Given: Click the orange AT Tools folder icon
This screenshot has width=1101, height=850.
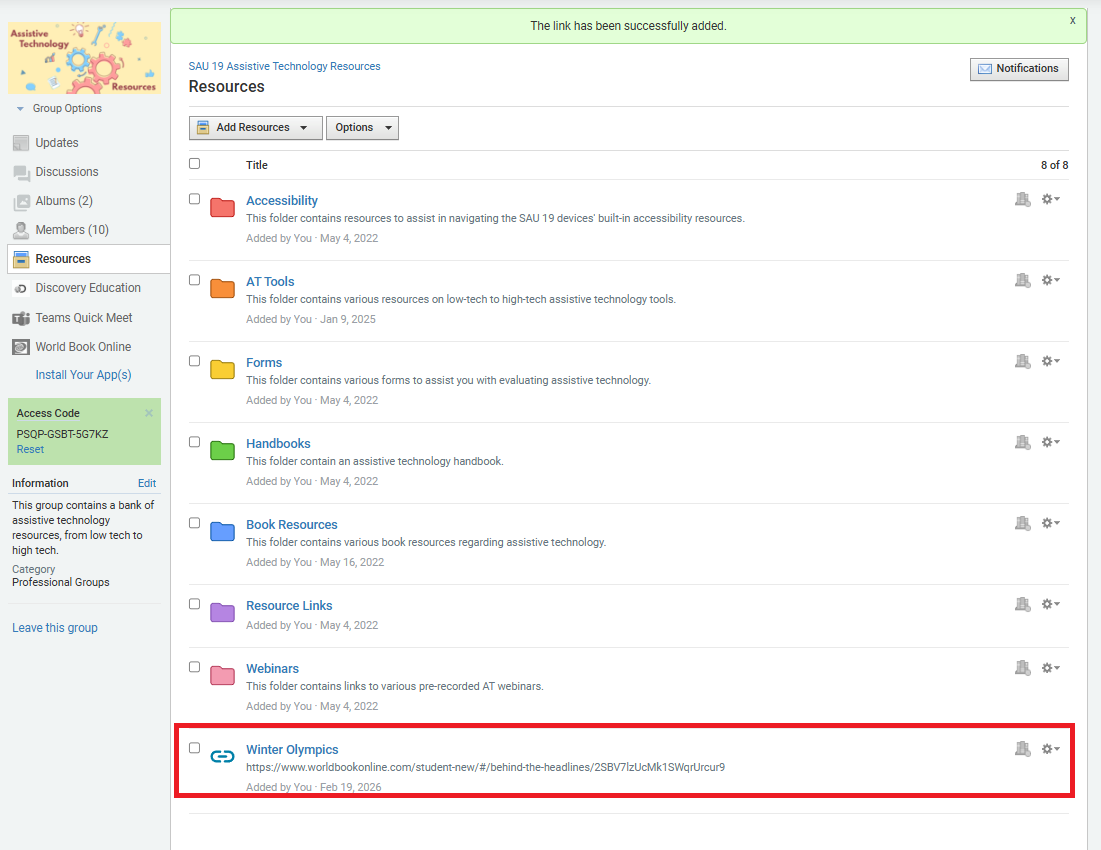Looking at the screenshot, I should tap(222, 289).
